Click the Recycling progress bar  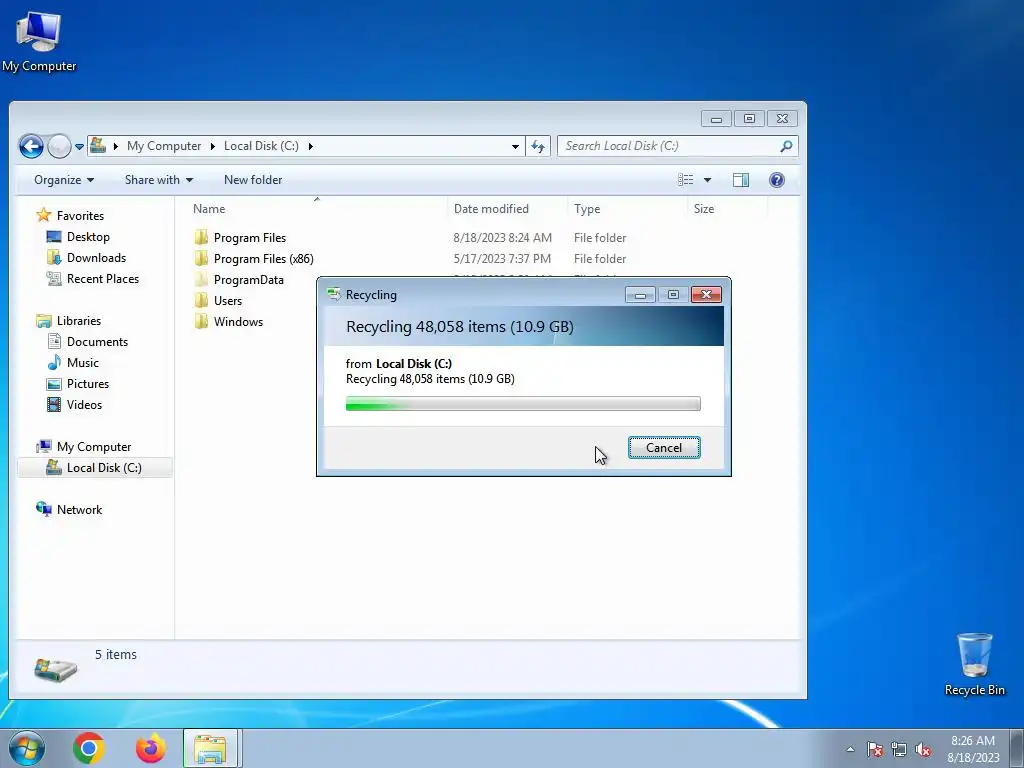pyautogui.click(x=523, y=404)
